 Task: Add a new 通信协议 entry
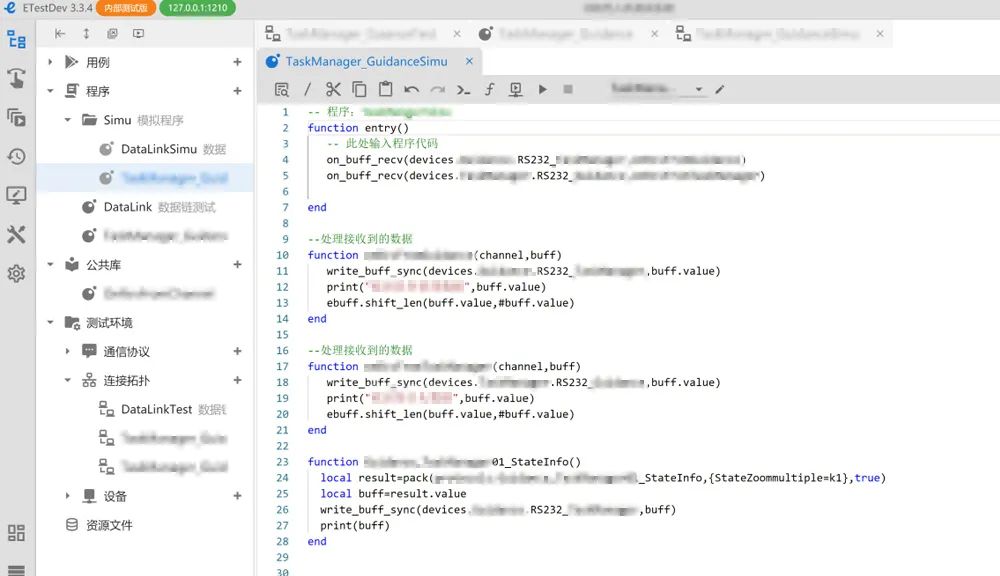click(x=237, y=351)
